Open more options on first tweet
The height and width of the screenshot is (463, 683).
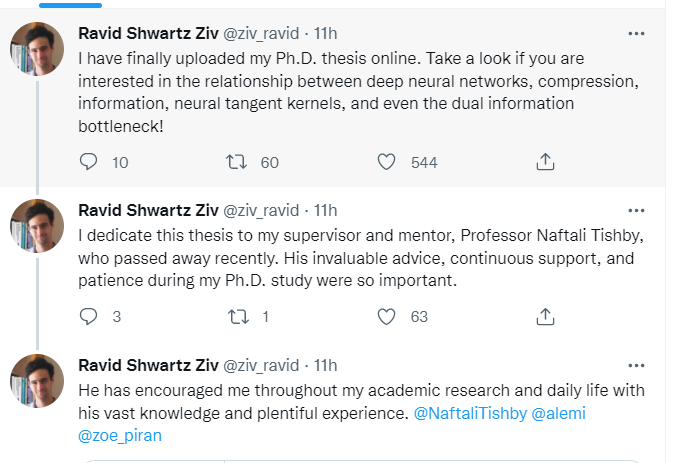point(636,33)
